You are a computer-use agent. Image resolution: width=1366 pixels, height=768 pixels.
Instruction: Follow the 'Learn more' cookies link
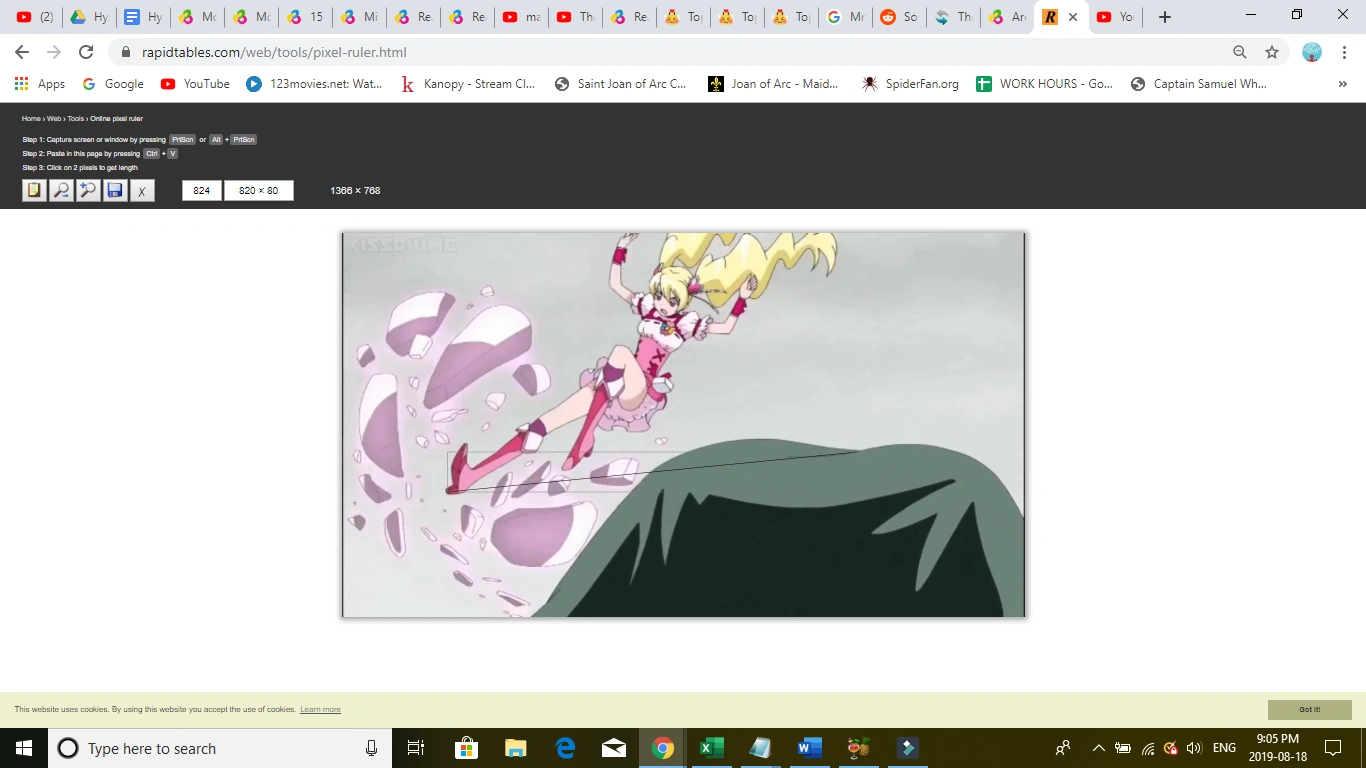(320, 710)
